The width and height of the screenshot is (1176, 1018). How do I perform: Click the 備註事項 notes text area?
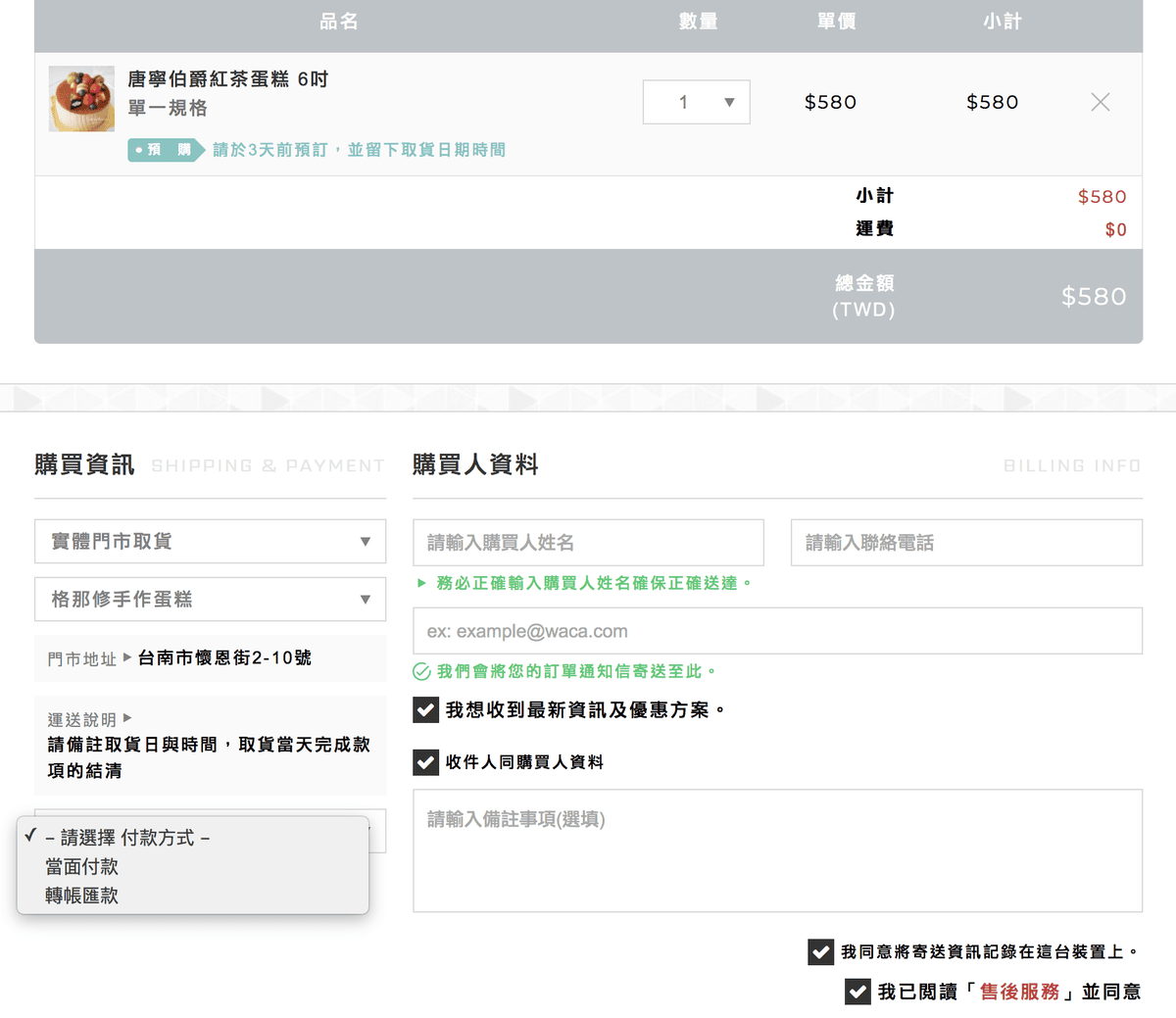tap(777, 850)
